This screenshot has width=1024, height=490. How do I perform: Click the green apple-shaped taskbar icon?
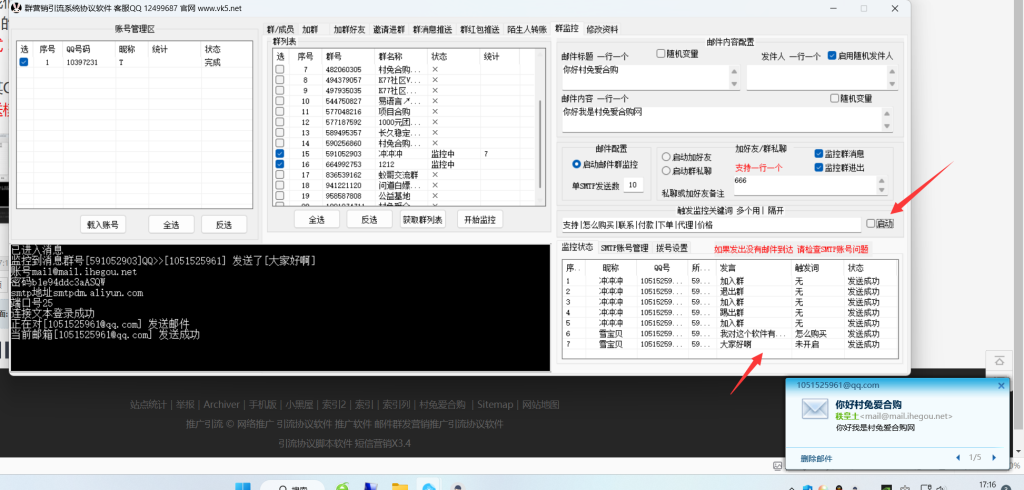click(342, 487)
